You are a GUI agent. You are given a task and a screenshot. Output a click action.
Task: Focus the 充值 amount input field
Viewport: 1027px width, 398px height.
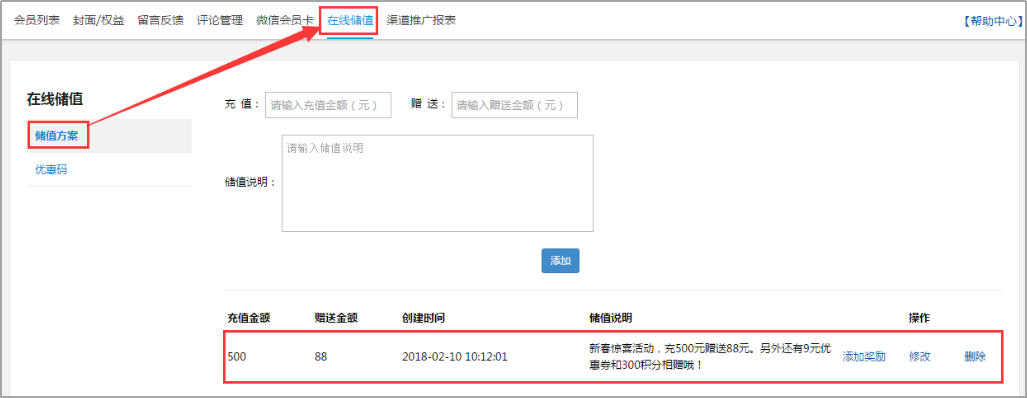click(328, 105)
